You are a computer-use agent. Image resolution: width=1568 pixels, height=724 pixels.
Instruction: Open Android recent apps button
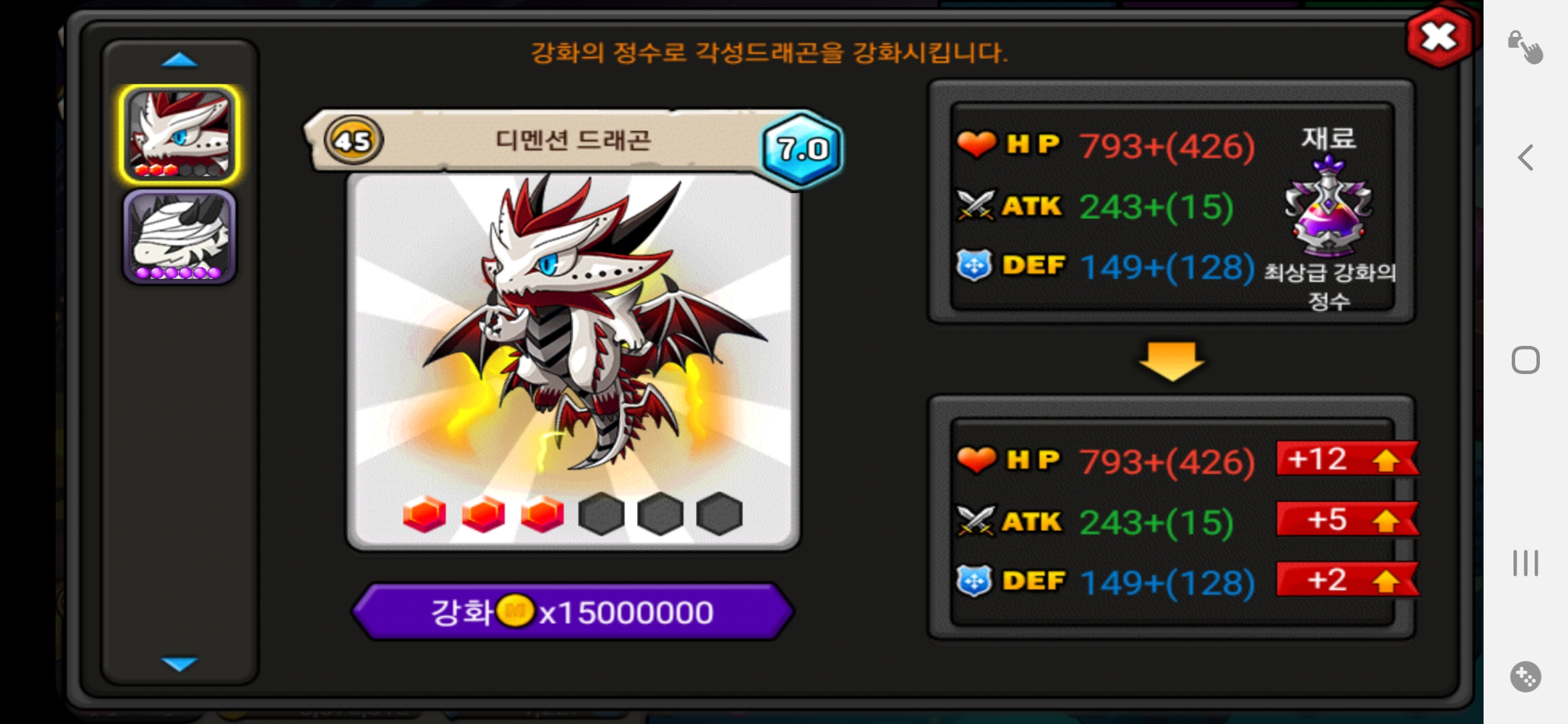click(x=1526, y=563)
